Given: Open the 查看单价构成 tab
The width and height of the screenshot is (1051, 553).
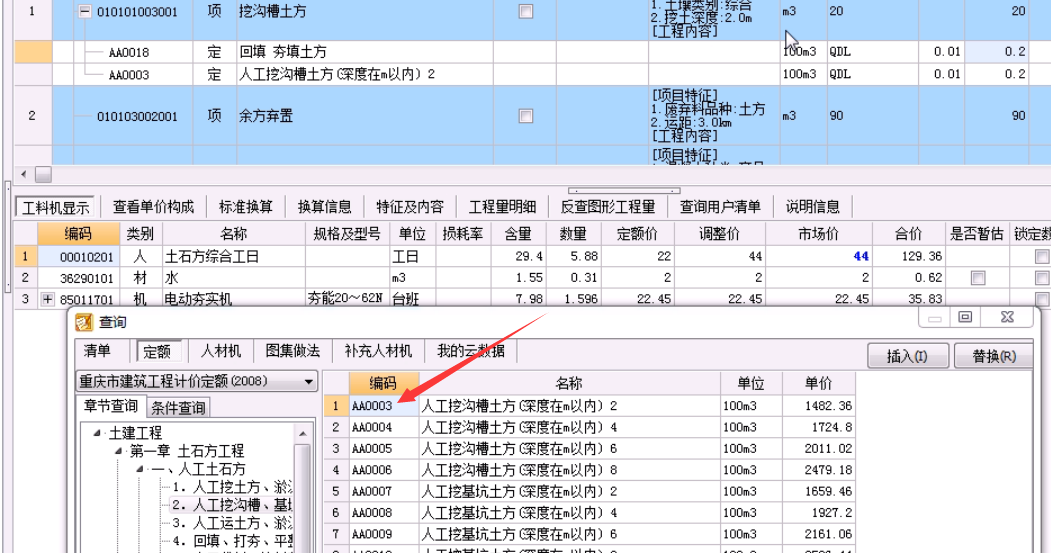Looking at the screenshot, I should pos(153,207).
